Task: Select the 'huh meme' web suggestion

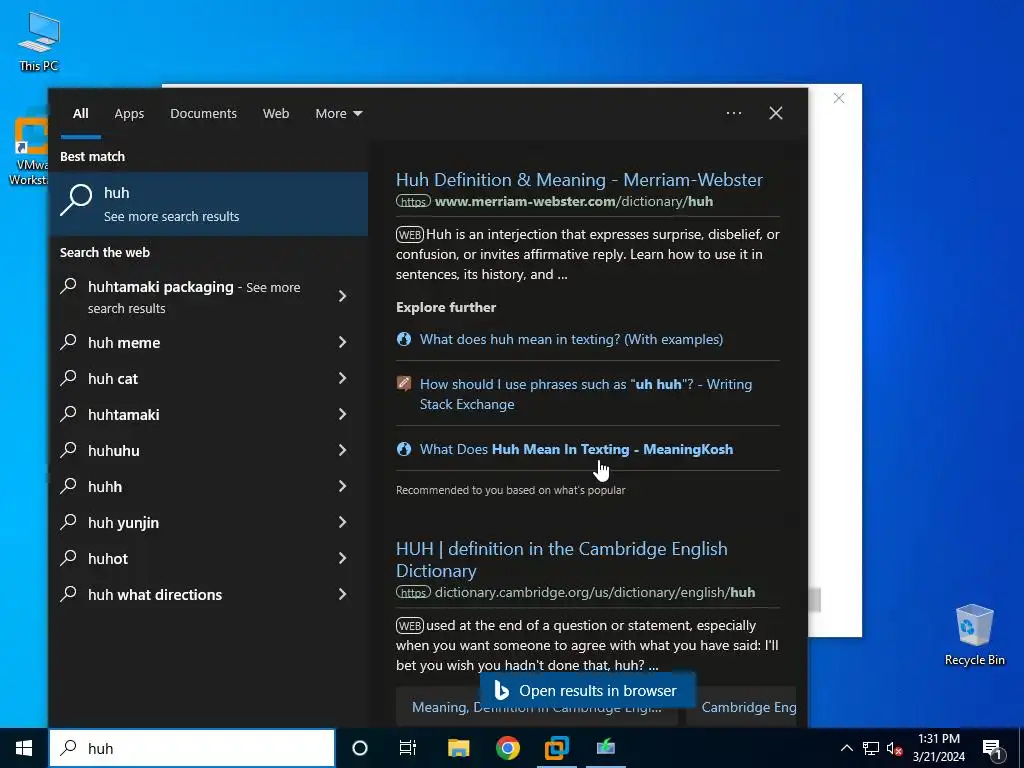Action: (x=124, y=342)
